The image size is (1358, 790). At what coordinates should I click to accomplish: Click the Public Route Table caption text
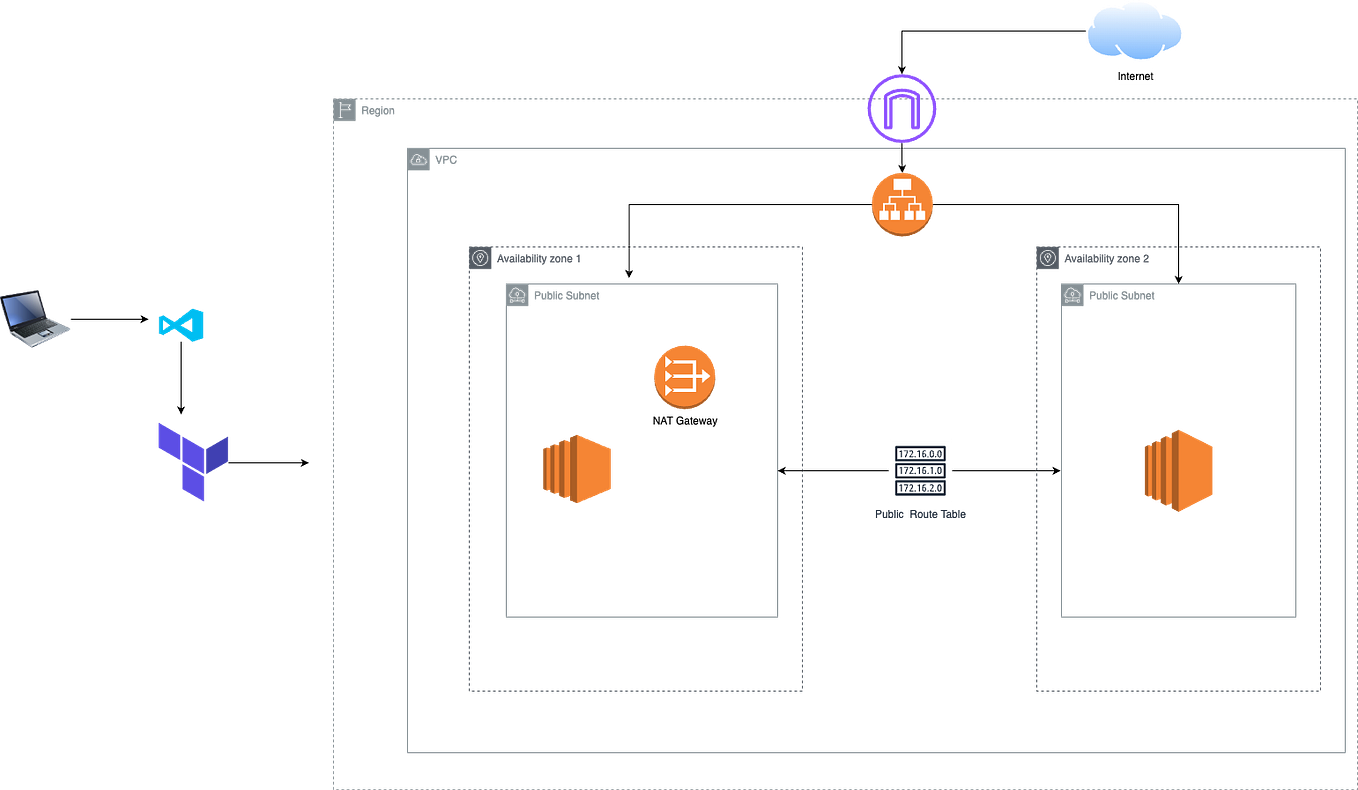tap(920, 515)
